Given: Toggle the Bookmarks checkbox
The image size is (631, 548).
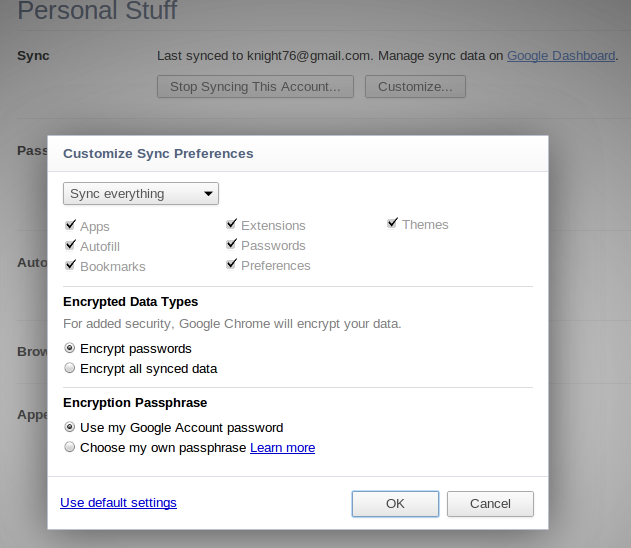Looking at the screenshot, I should (x=70, y=265).
